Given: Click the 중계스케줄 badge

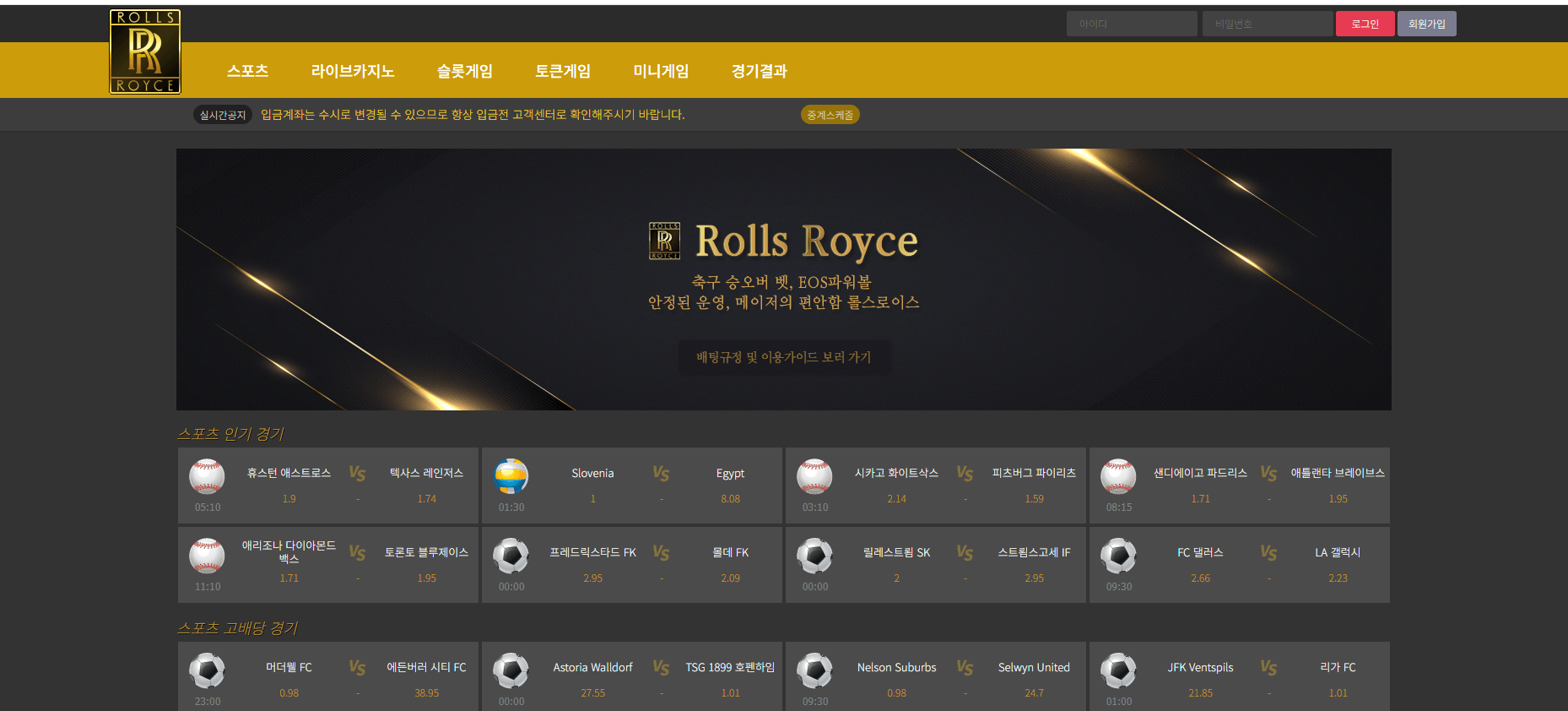Looking at the screenshot, I should pos(830,115).
